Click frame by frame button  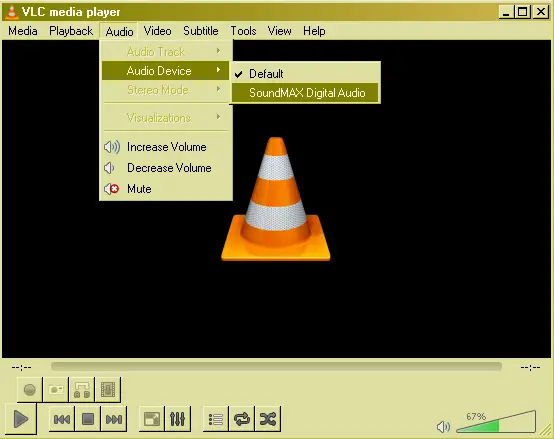108,390
